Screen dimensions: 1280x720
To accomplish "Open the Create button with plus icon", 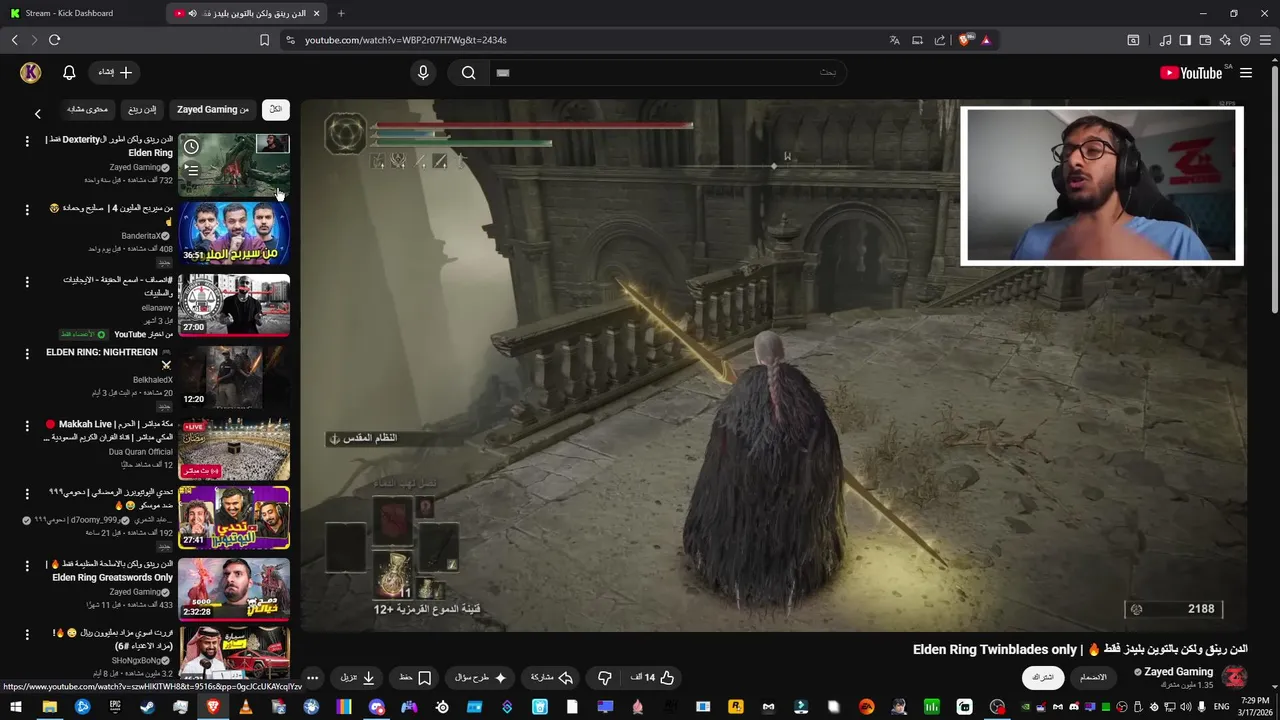I will [x=115, y=73].
